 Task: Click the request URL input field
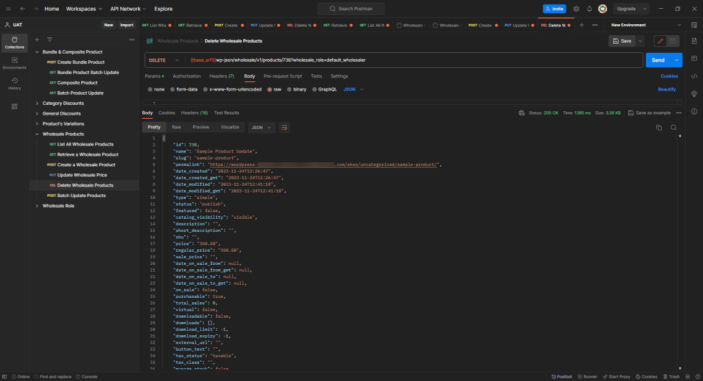414,60
